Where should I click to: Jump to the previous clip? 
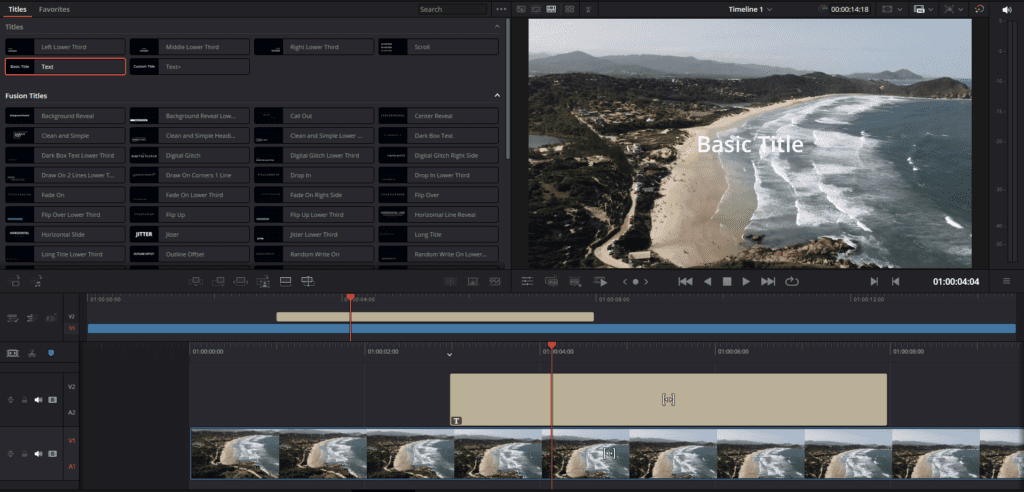tap(685, 282)
